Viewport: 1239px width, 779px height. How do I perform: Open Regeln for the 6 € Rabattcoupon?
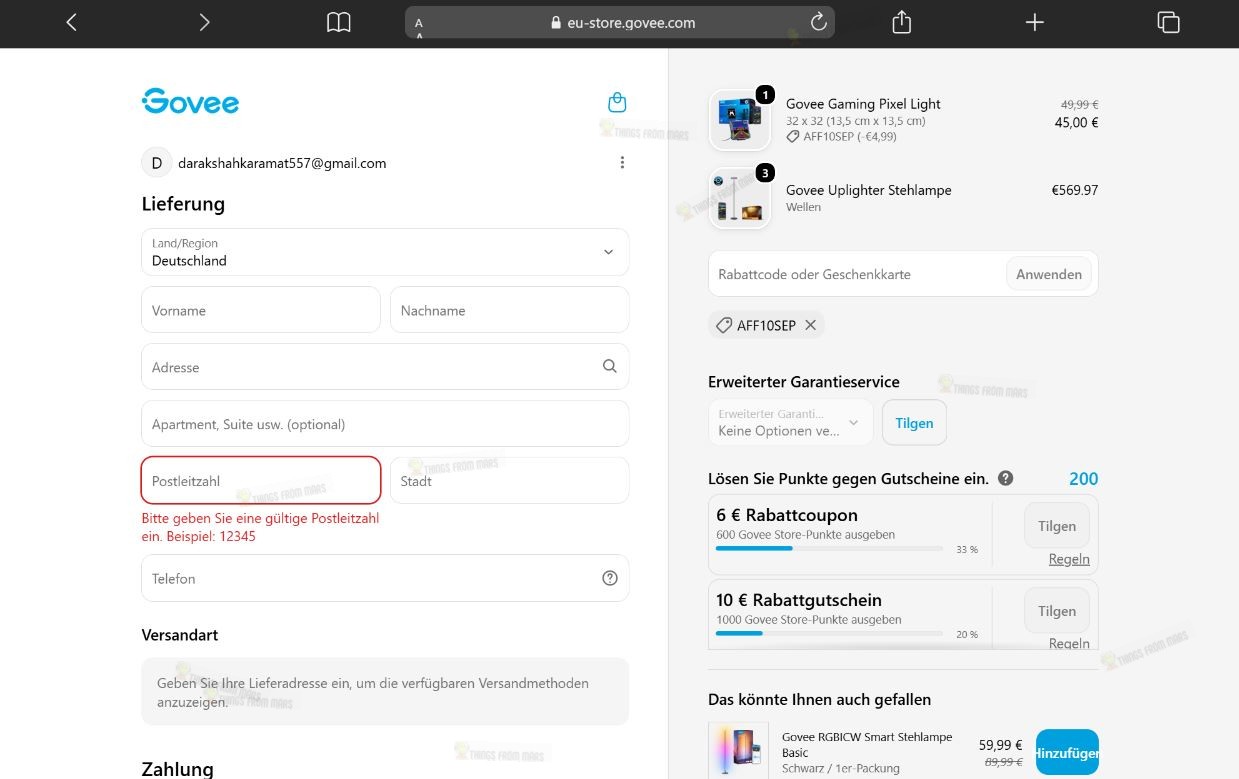[1069, 559]
